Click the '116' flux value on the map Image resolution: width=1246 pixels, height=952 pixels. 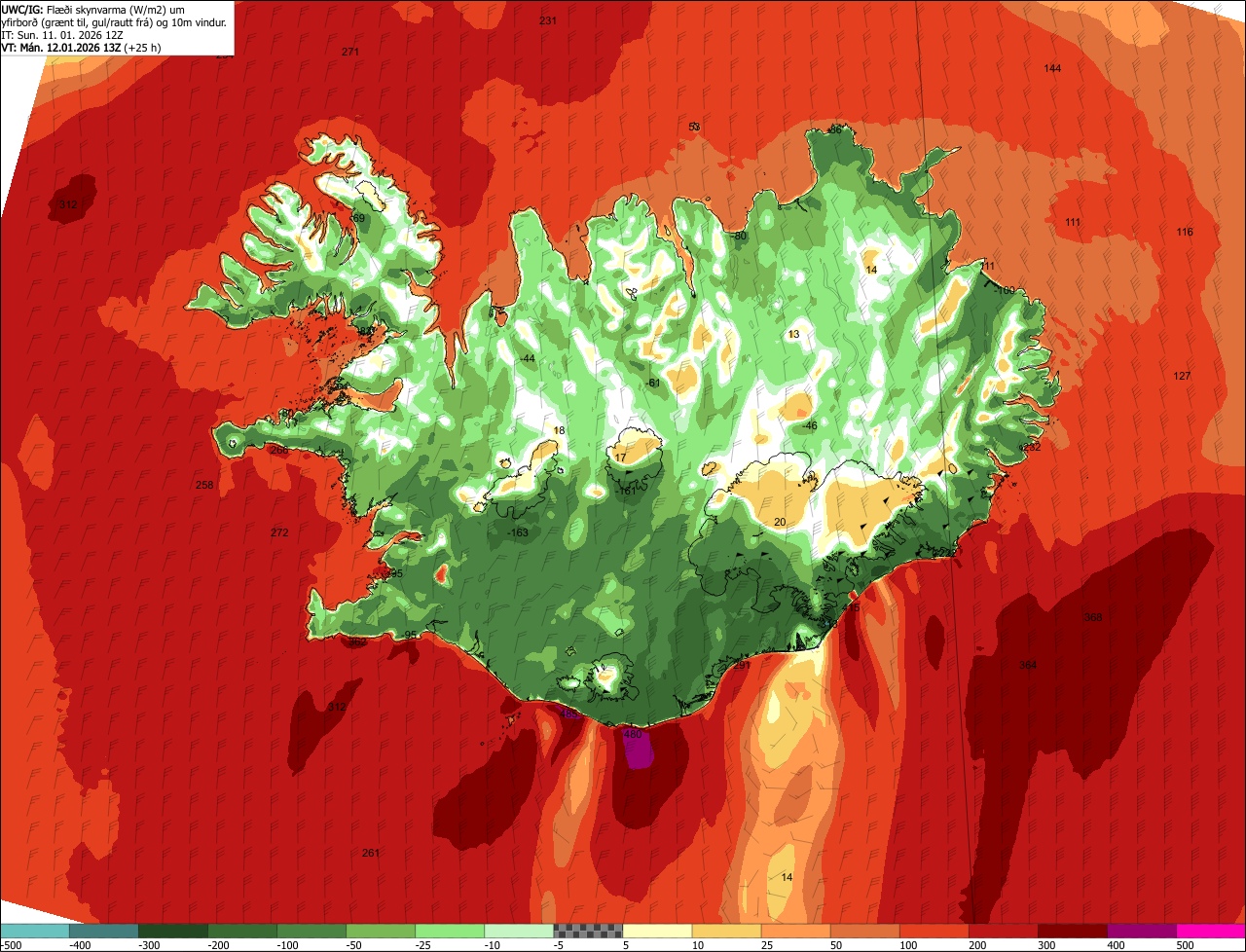point(1185,232)
